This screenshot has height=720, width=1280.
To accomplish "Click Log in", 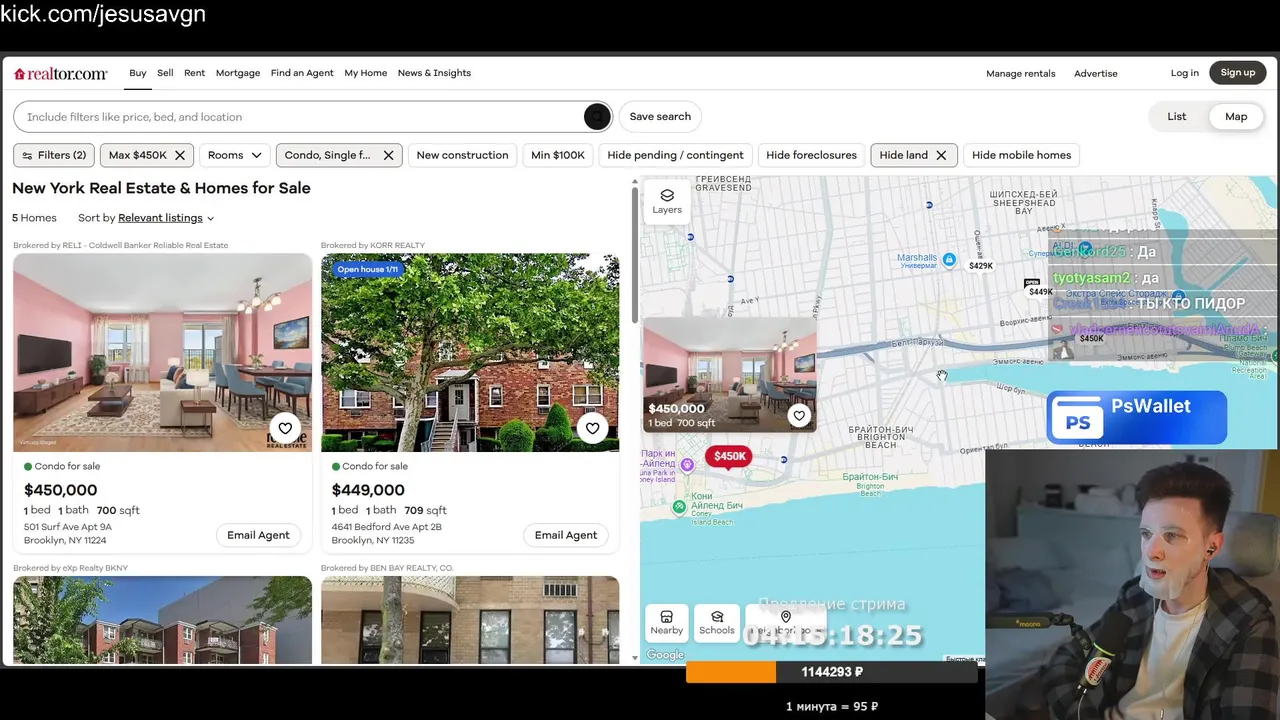I will pyautogui.click(x=1185, y=73).
